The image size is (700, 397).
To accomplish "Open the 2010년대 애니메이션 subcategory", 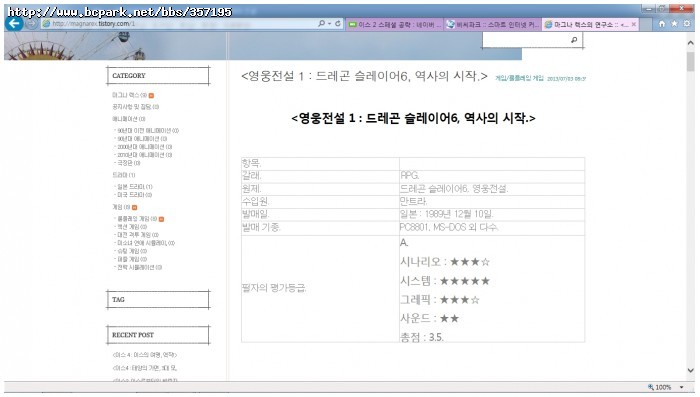I will pos(145,155).
